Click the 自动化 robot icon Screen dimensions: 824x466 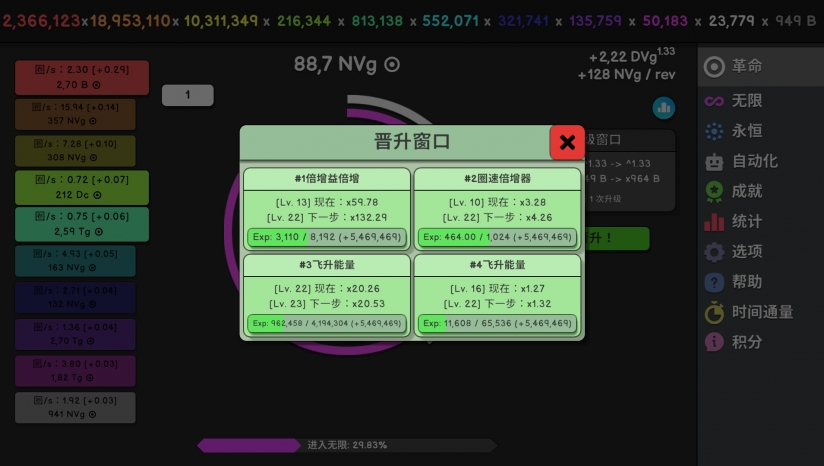point(714,161)
